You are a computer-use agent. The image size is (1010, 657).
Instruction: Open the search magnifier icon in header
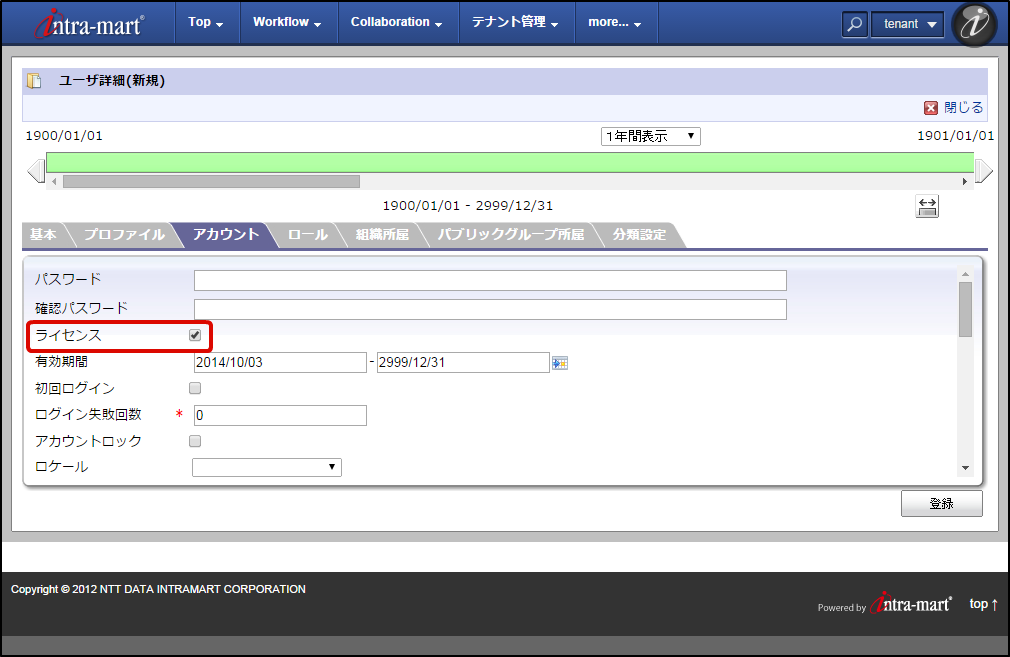(854, 24)
